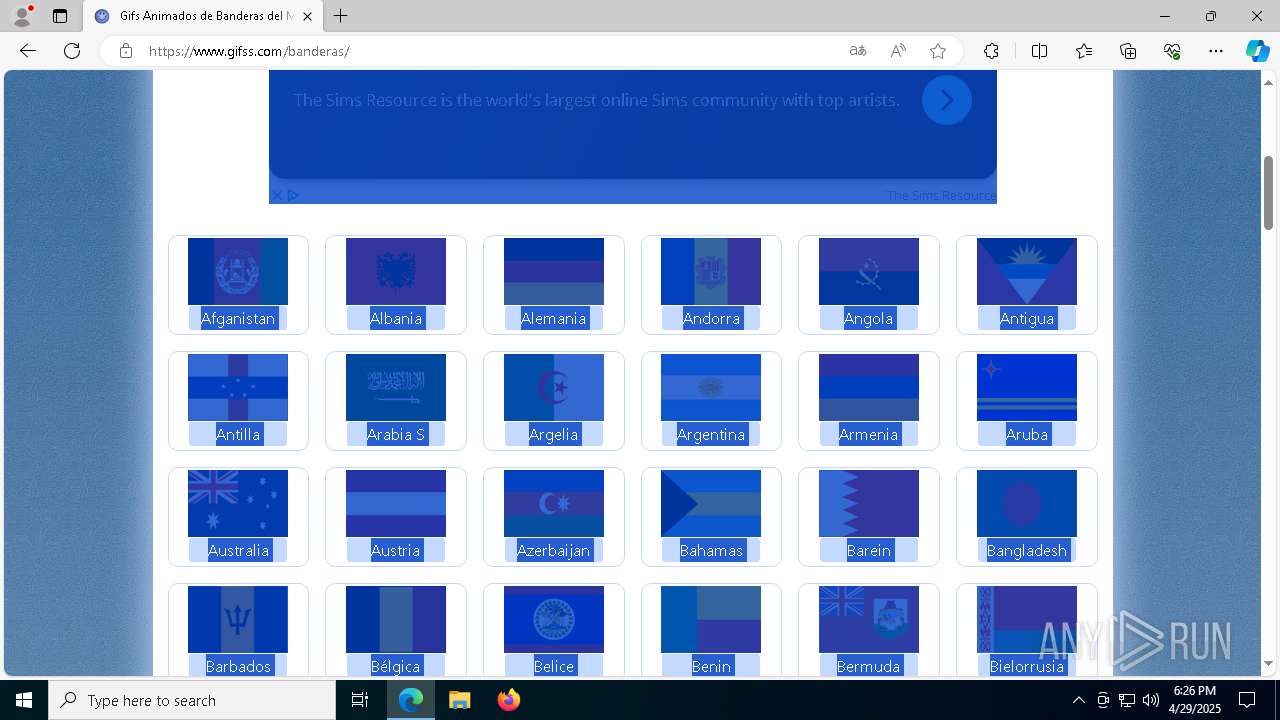
Task: Open the network status icon in tray
Action: [1127, 700]
